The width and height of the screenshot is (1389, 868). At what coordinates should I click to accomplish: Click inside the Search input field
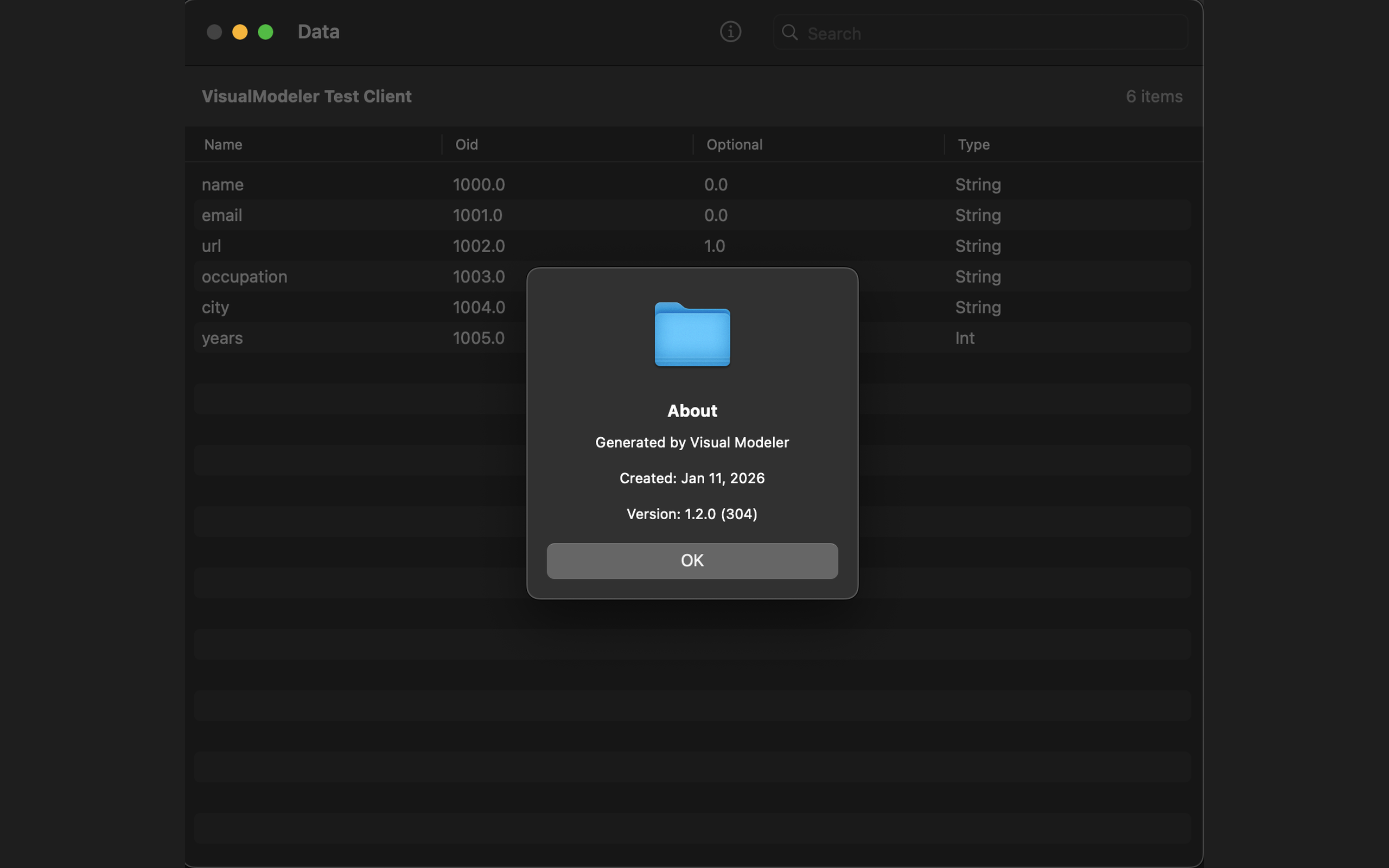pos(976,33)
